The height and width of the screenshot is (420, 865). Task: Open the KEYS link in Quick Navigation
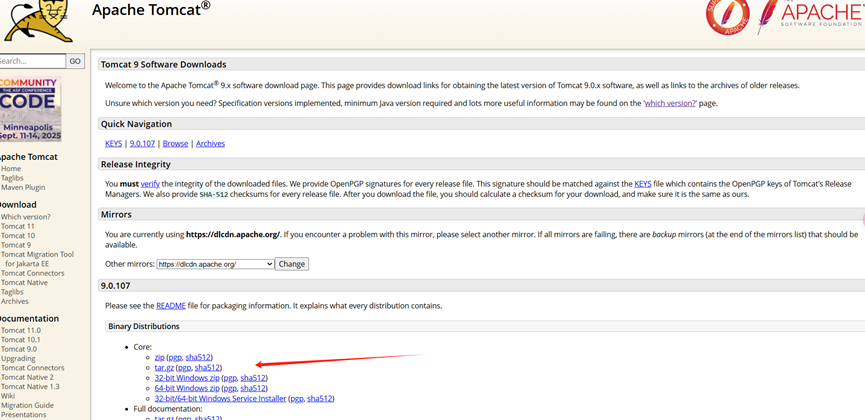pos(114,143)
